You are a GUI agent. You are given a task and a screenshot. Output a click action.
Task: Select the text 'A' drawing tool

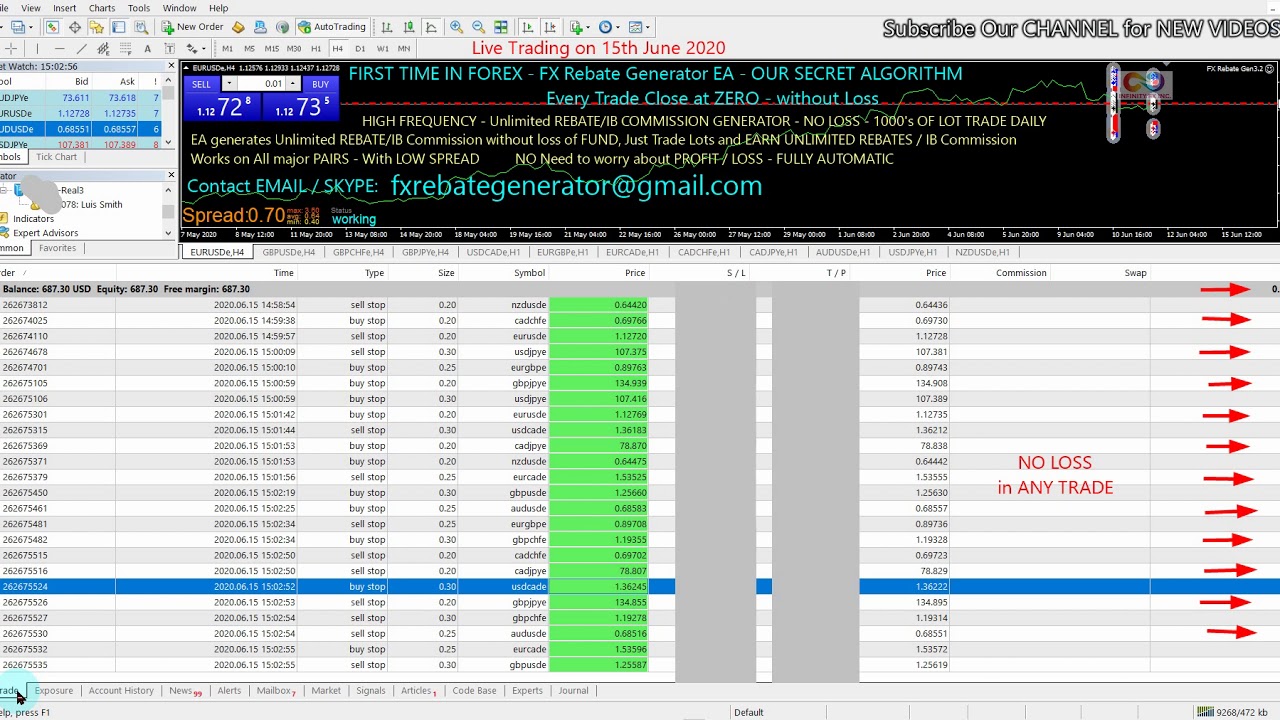[147, 48]
